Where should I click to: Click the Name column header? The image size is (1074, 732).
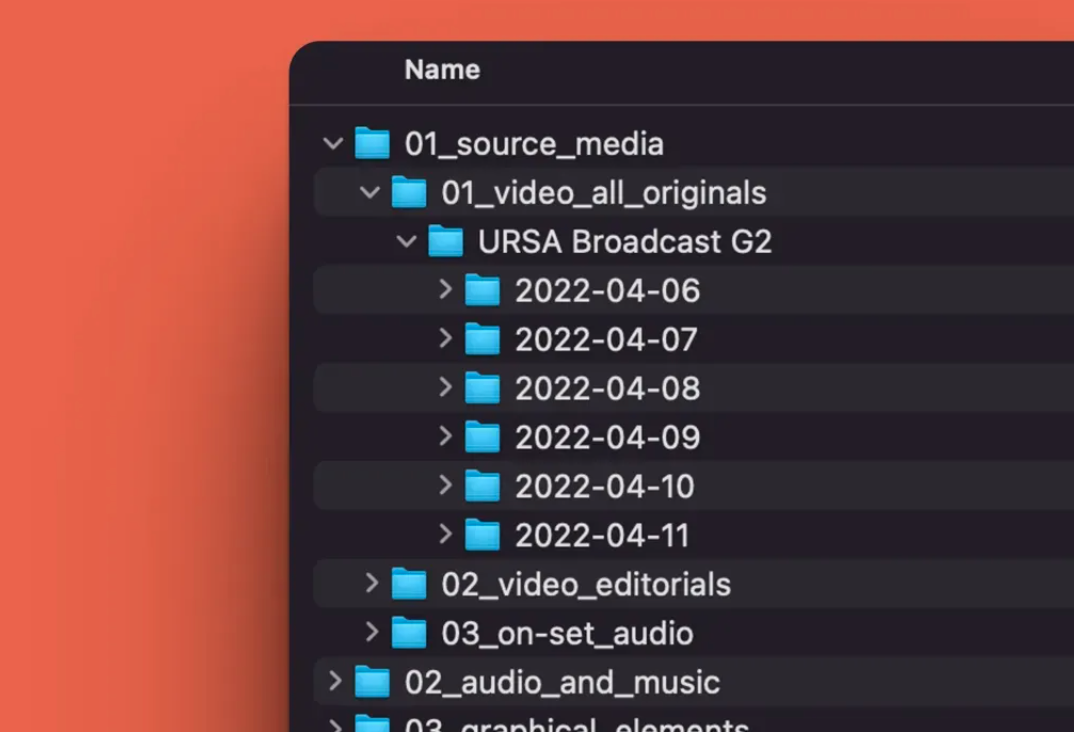point(441,70)
